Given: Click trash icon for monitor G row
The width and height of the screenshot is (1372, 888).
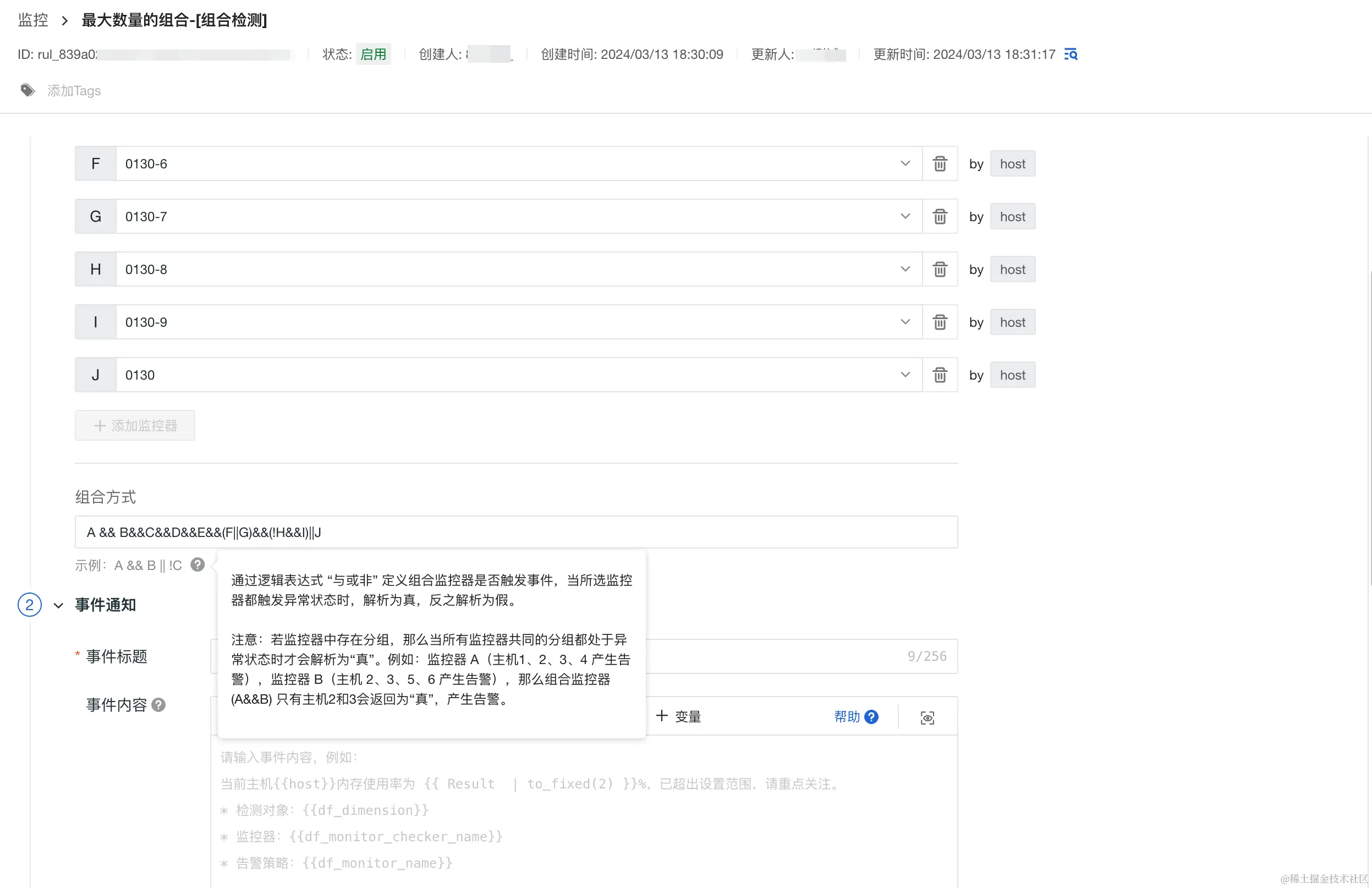Looking at the screenshot, I should [x=940, y=217].
